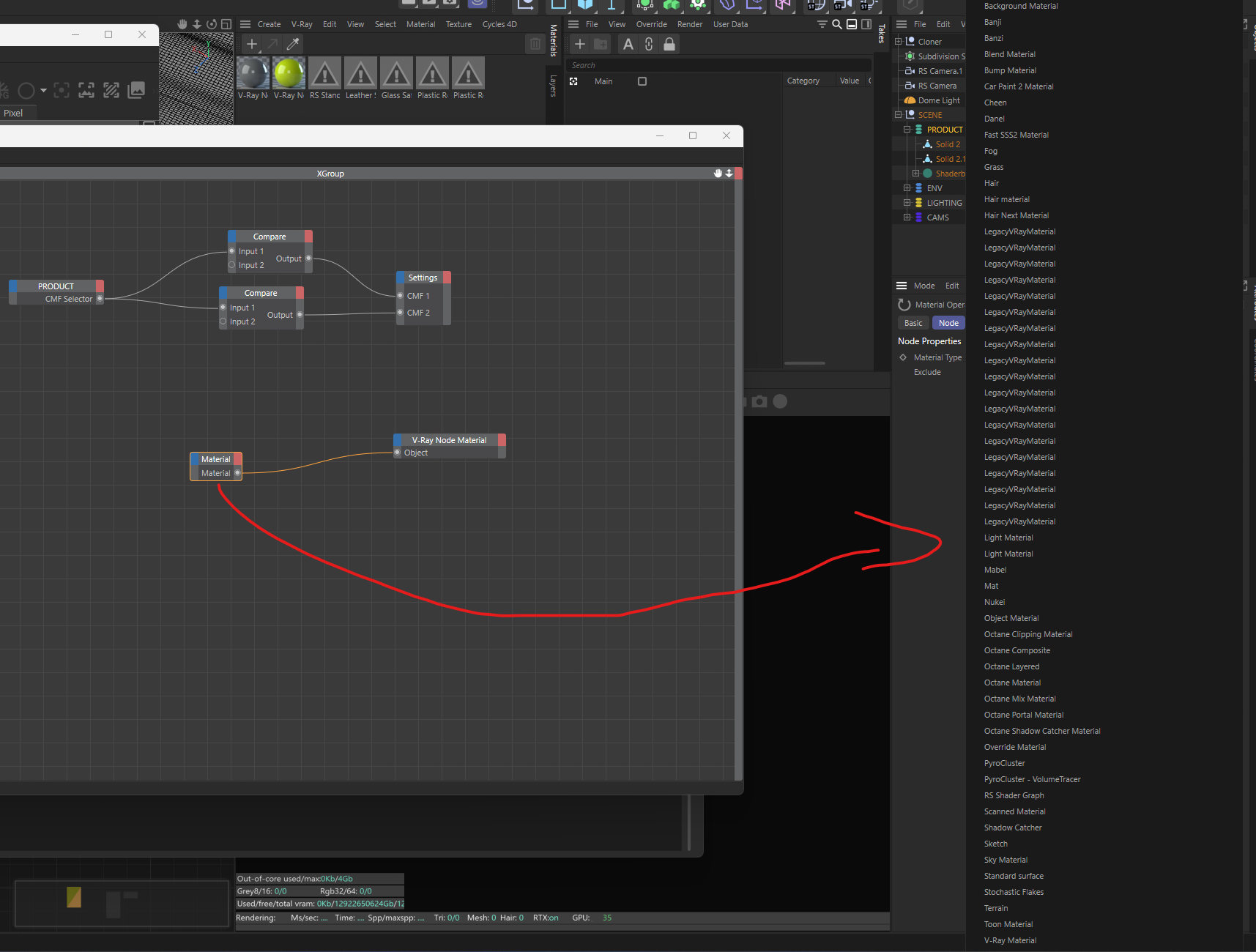Click CMF 1 port on Settings node
Image resolution: width=1256 pixels, height=952 pixels.
coord(401,296)
